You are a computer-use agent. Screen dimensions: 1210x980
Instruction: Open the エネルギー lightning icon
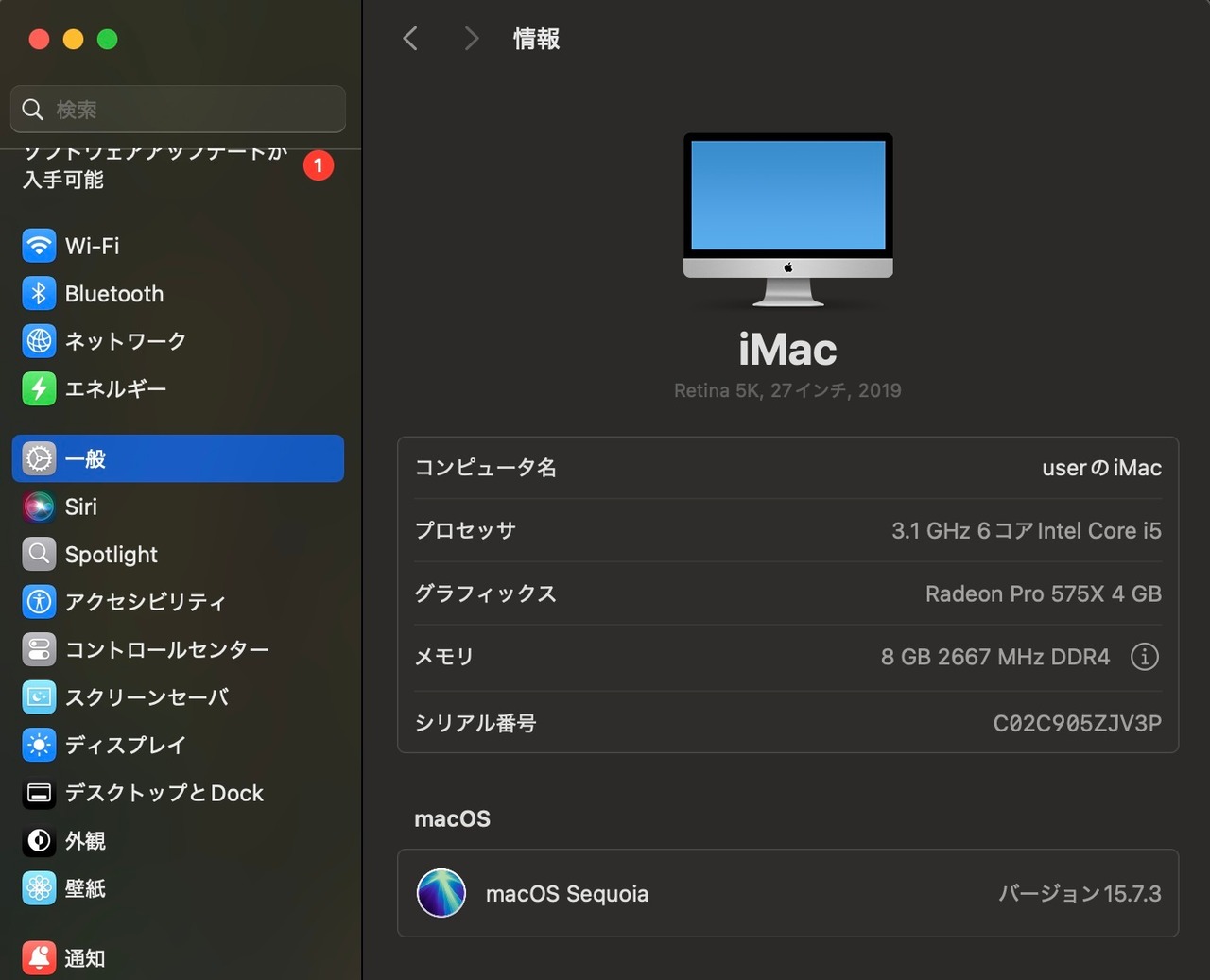[x=39, y=388]
